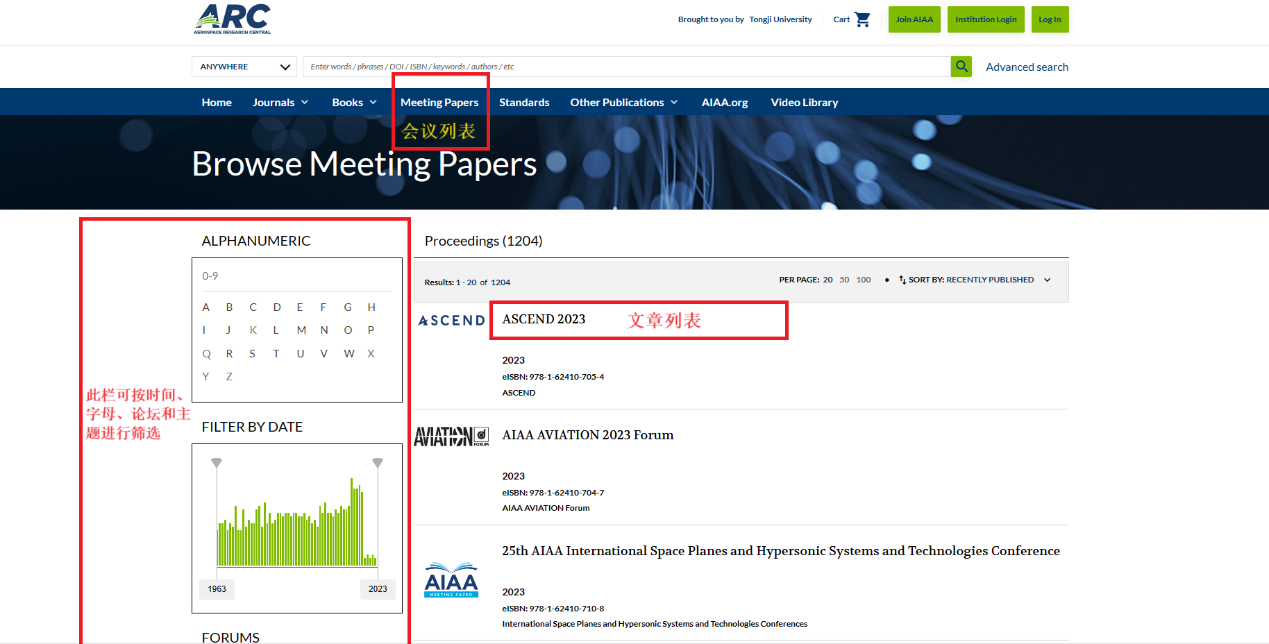Viewport: 1269px width, 644px height.
Task: Click the Log In button
Action: pos(1050,19)
